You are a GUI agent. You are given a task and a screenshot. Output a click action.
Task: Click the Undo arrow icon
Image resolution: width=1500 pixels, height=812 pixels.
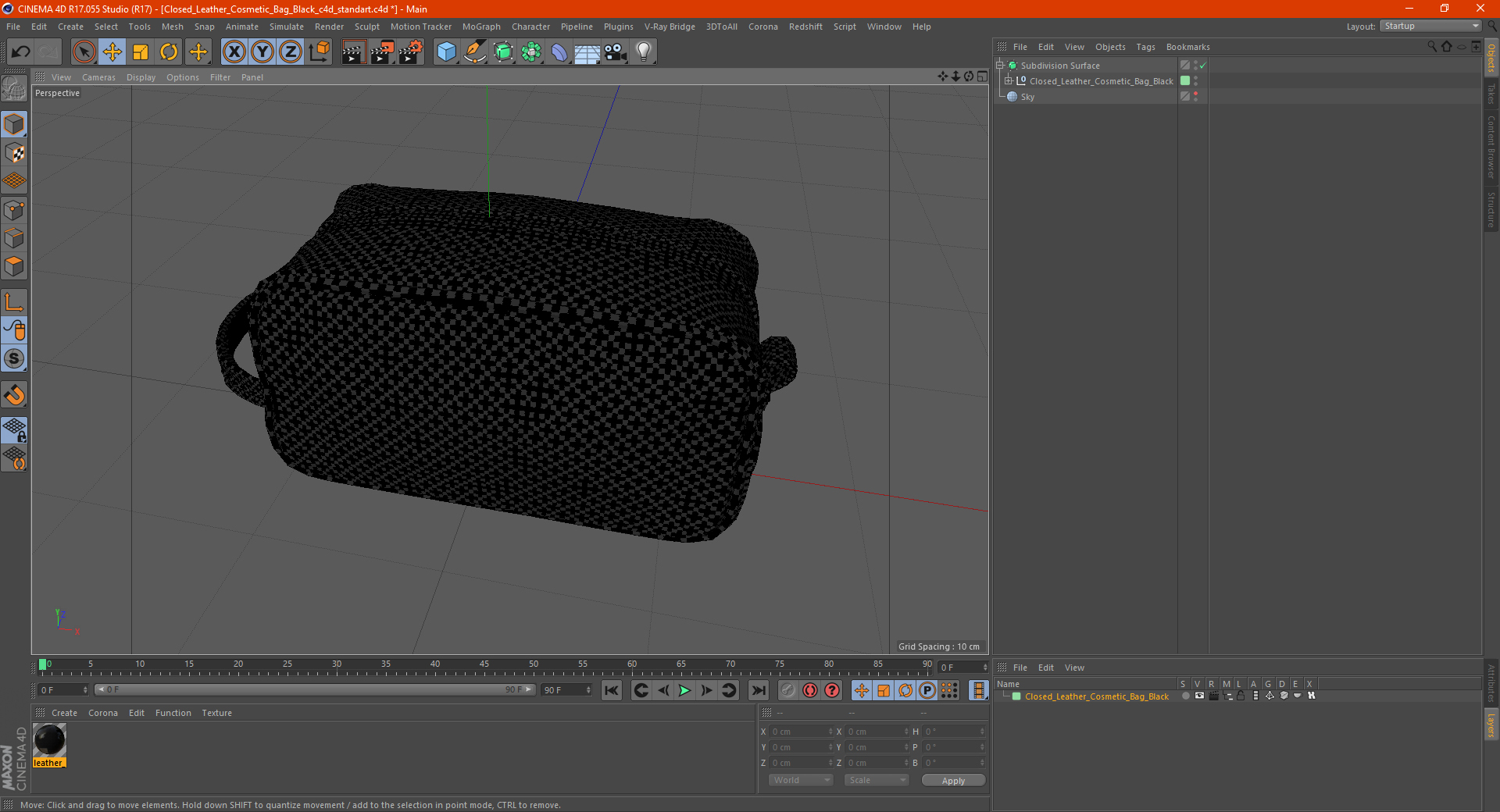click(21, 52)
